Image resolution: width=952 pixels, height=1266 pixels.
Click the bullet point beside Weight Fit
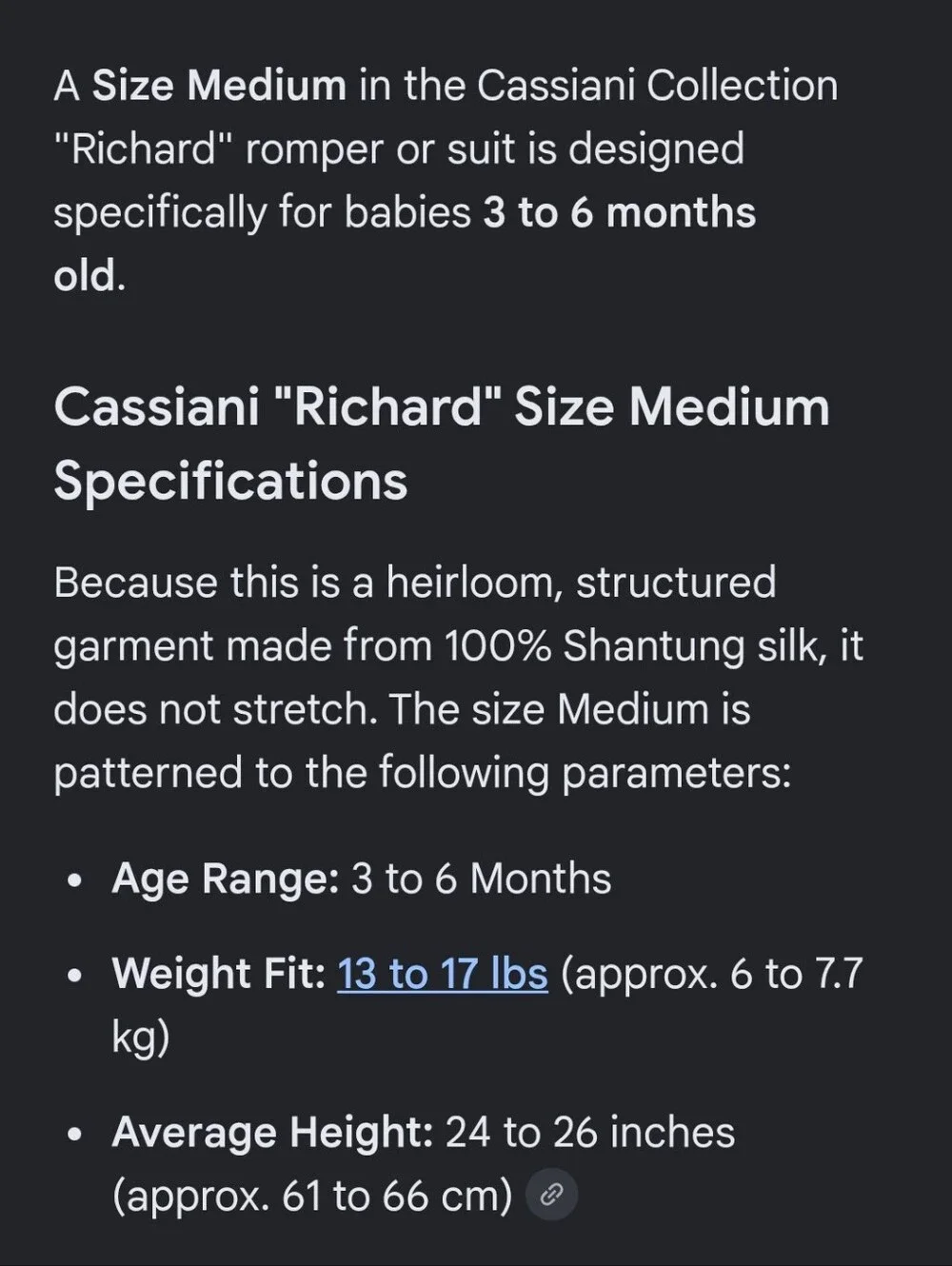(75, 976)
